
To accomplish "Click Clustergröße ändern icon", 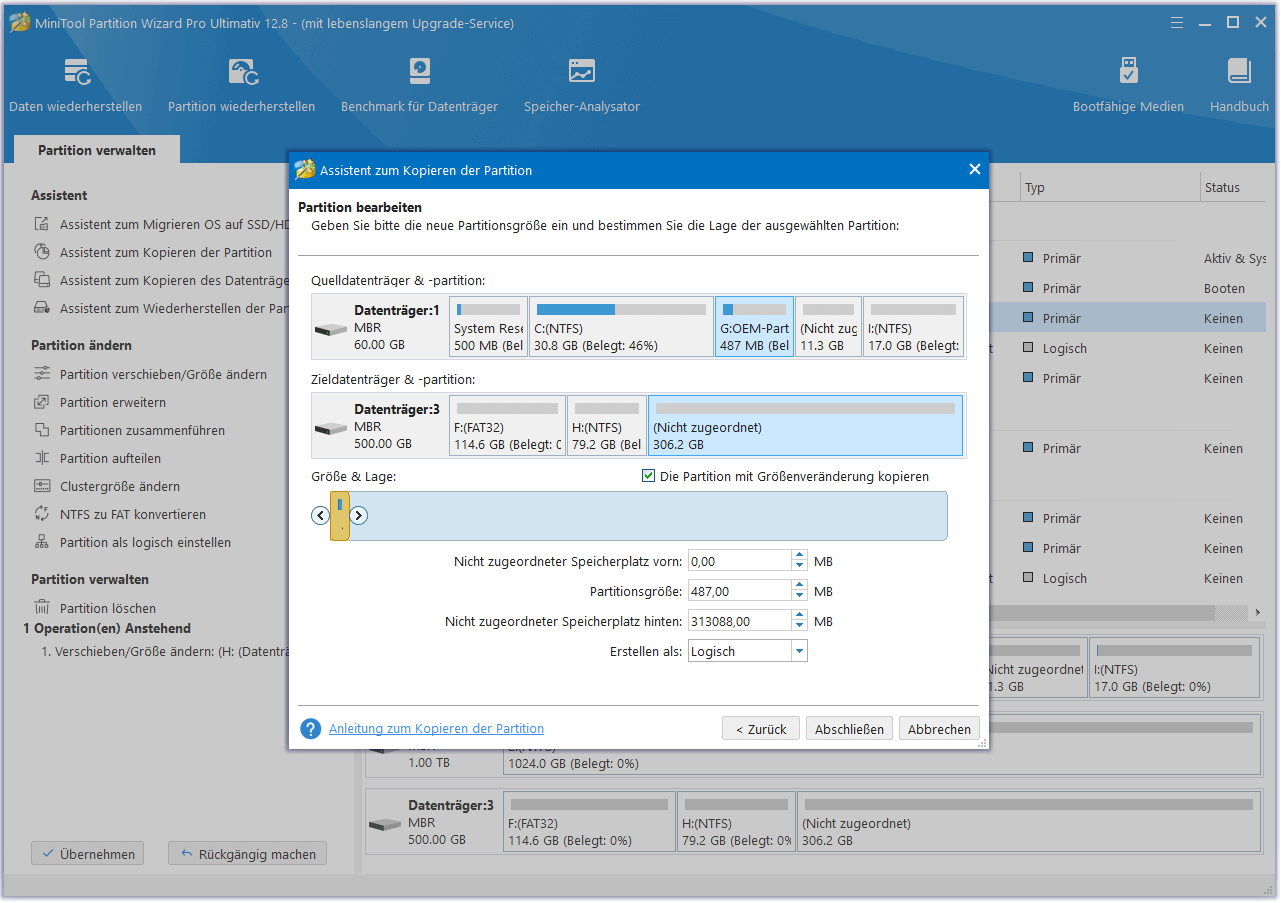I will click(42, 487).
